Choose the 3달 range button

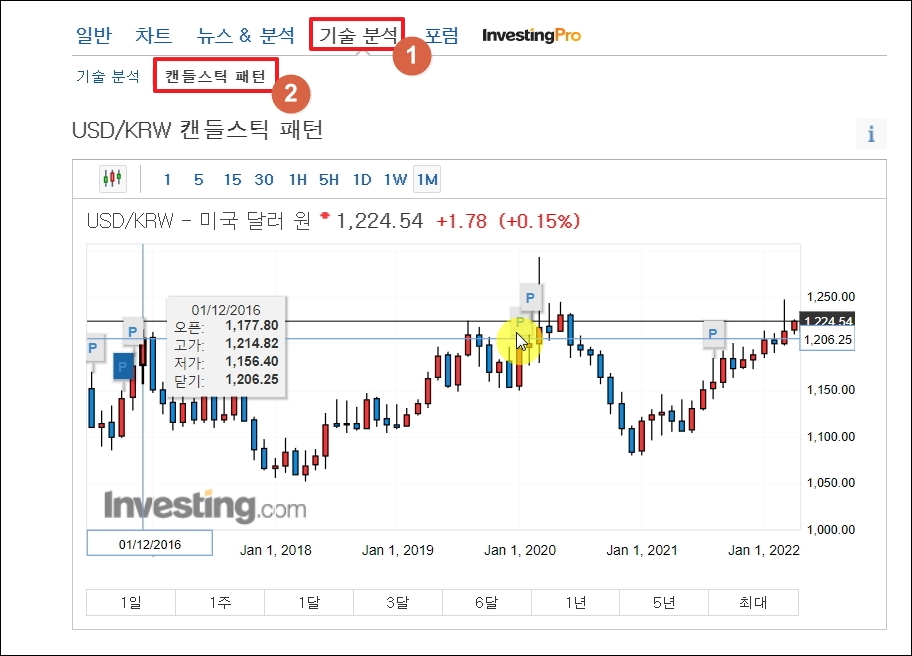pos(398,602)
